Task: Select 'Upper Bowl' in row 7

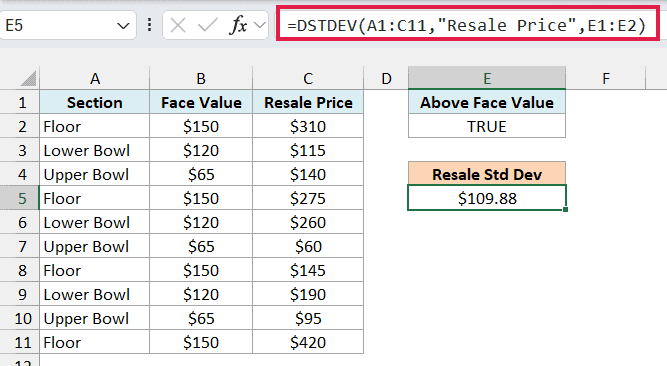Action: pyautogui.click(x=95, y=246)
